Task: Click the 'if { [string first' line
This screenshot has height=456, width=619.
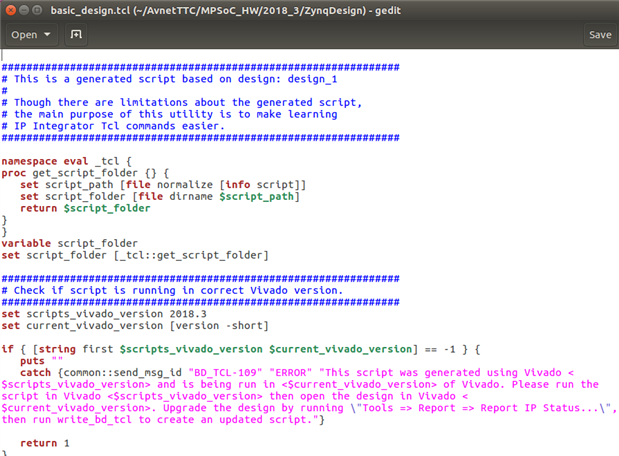Action: tap(240, 349)
